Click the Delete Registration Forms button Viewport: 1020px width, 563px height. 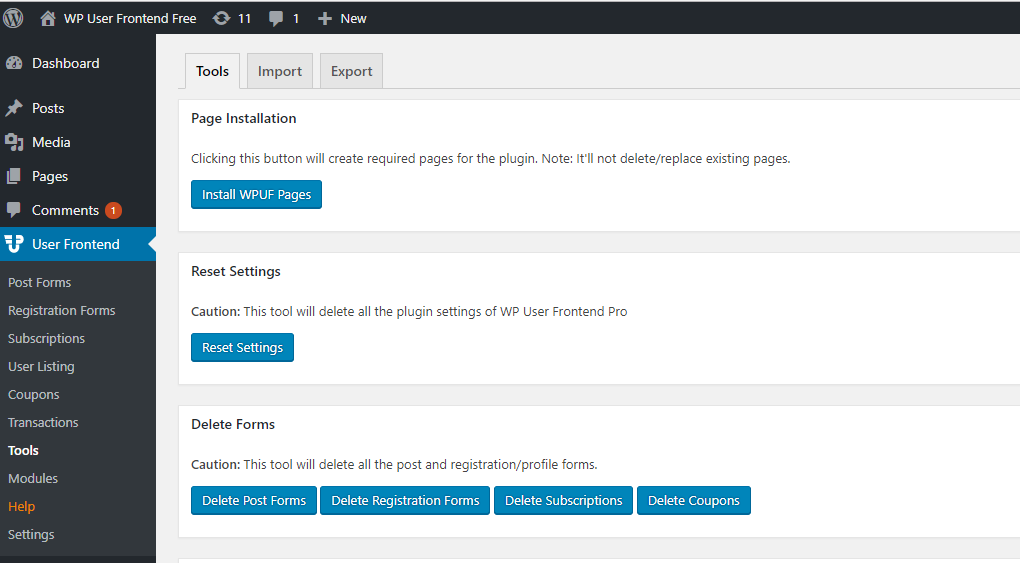405,501
